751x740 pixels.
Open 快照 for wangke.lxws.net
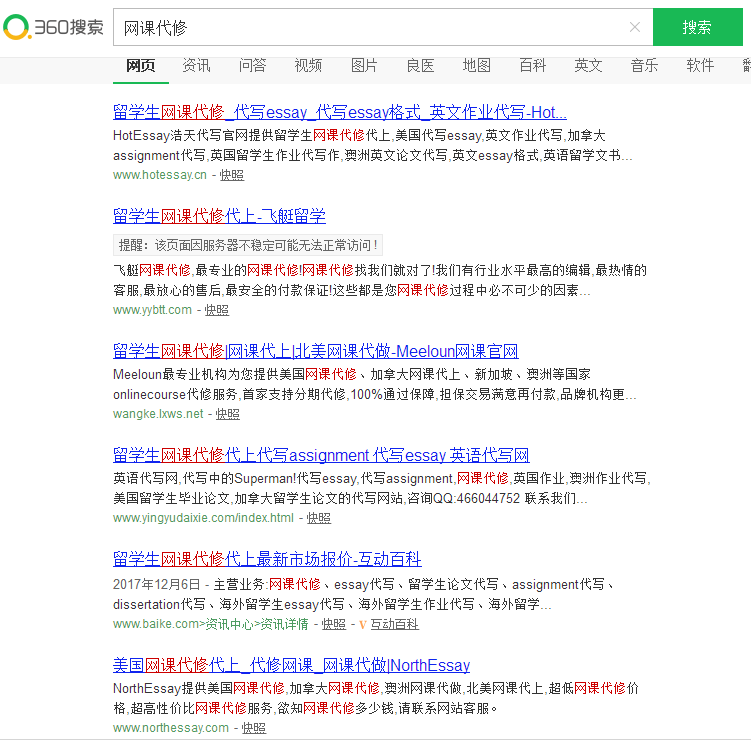click(228, 414)
